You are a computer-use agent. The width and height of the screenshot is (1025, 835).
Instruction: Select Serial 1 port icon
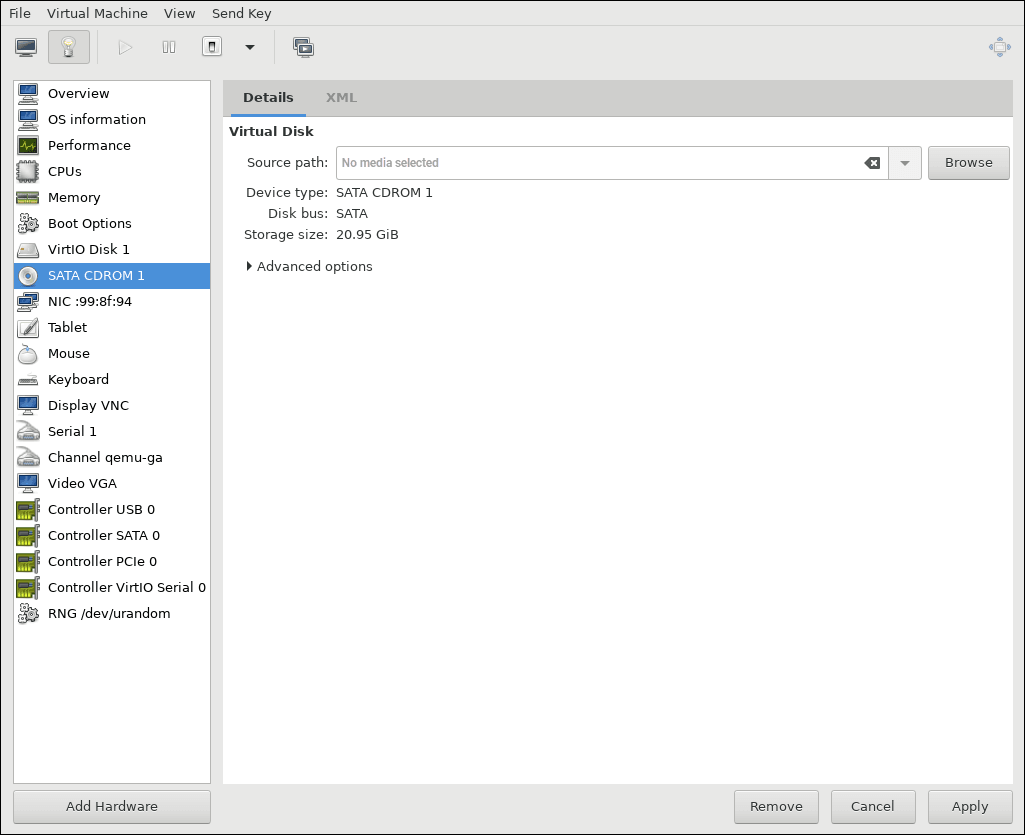coord(28,432)
